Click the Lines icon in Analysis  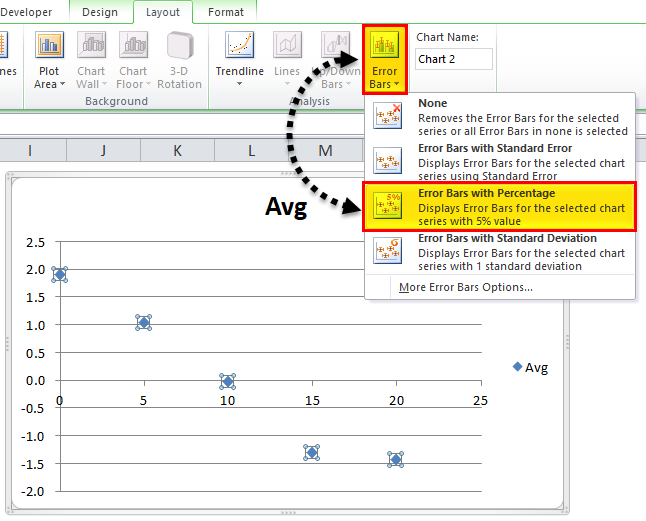click(x=287, y=44)
